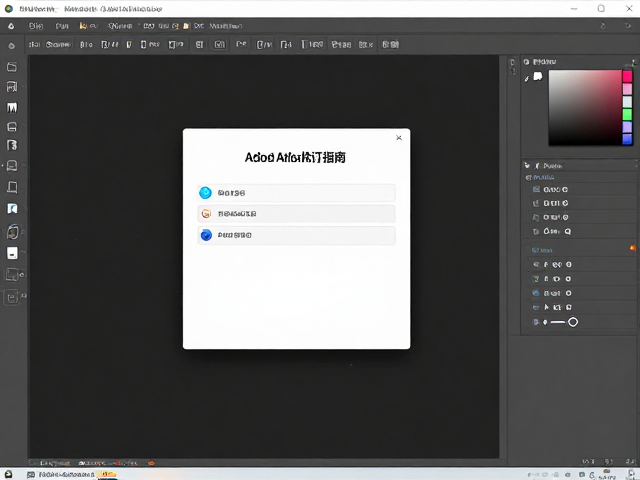640x480 pixels.
Task: Pick the bright red-magenta swatch beside the color field
Action: click(x=627, y=76)
